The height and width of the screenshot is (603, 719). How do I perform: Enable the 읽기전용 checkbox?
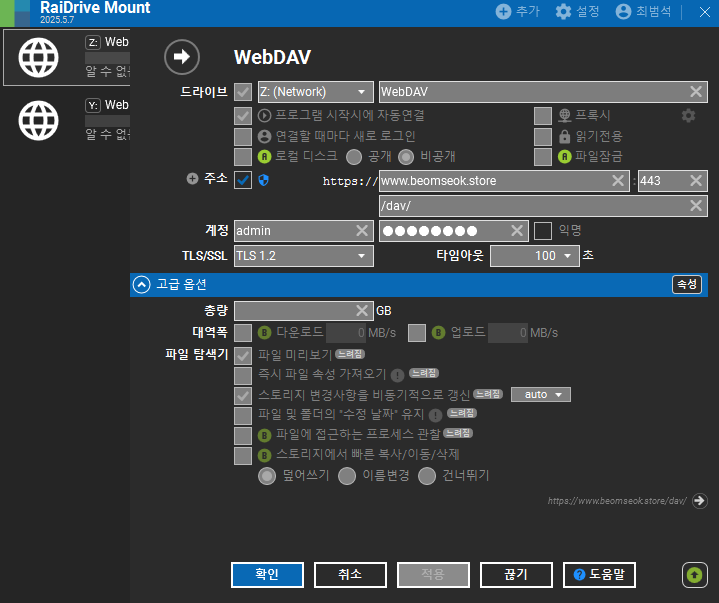pos(543,136)
